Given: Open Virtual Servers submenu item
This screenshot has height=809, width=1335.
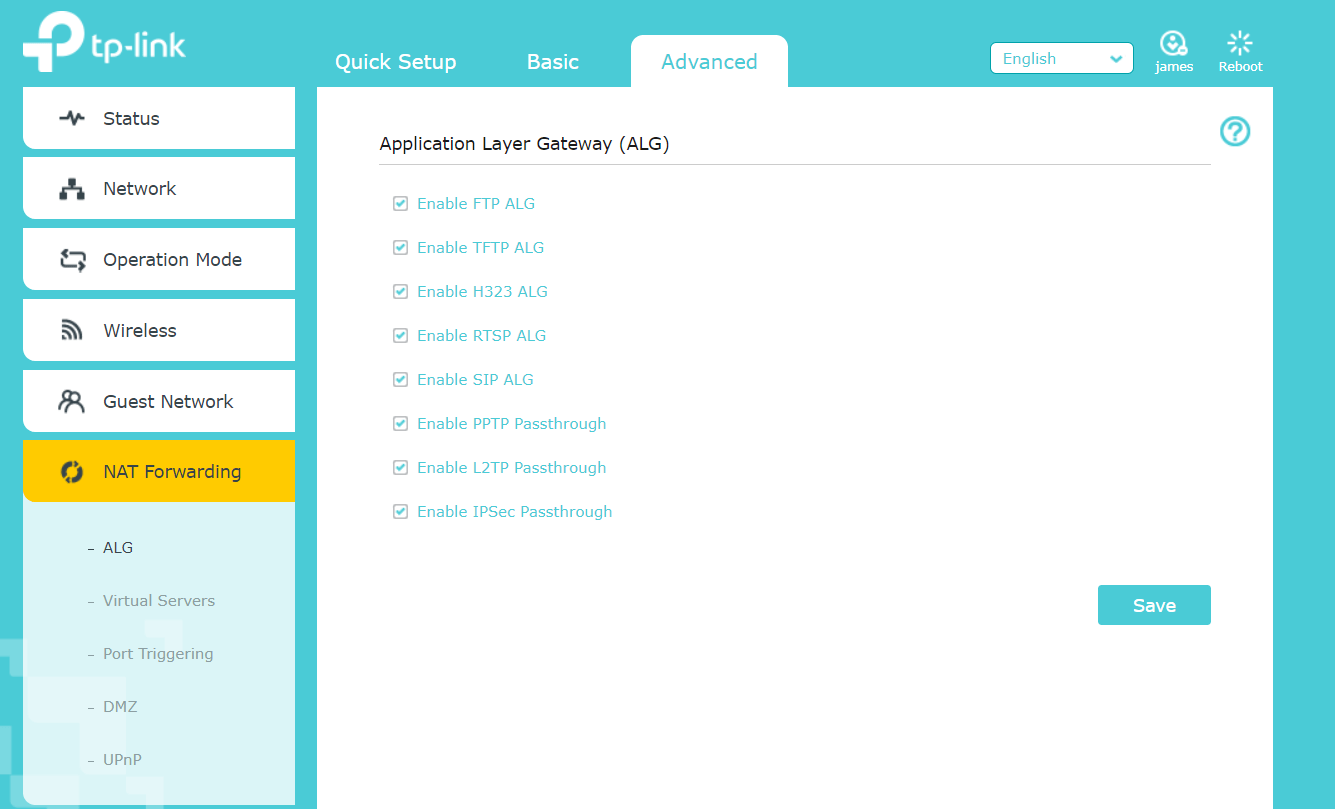Looking at the screenshot, I should tap(158, 601).
